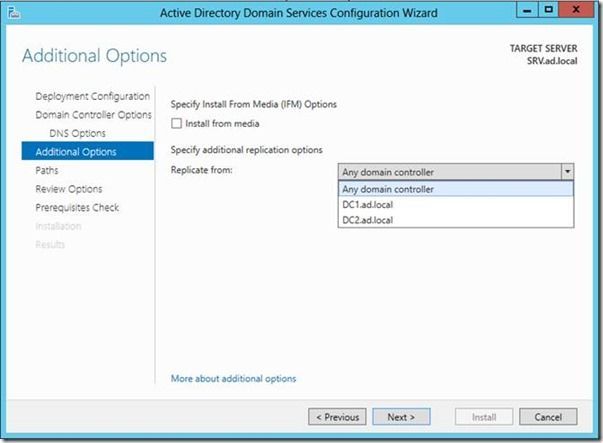Viewport: 603px width, 443px height.
Task: Open Domain Controller Options step
Action: pos(93,115)
